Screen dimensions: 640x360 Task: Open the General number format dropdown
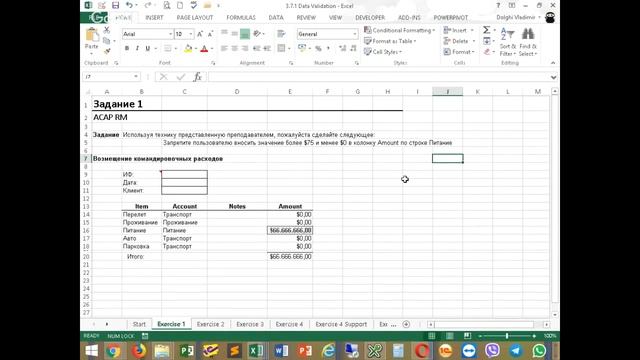[354, 34]
